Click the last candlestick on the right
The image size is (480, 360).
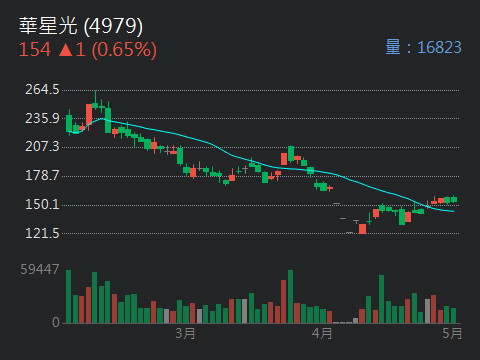pos(454,199)
